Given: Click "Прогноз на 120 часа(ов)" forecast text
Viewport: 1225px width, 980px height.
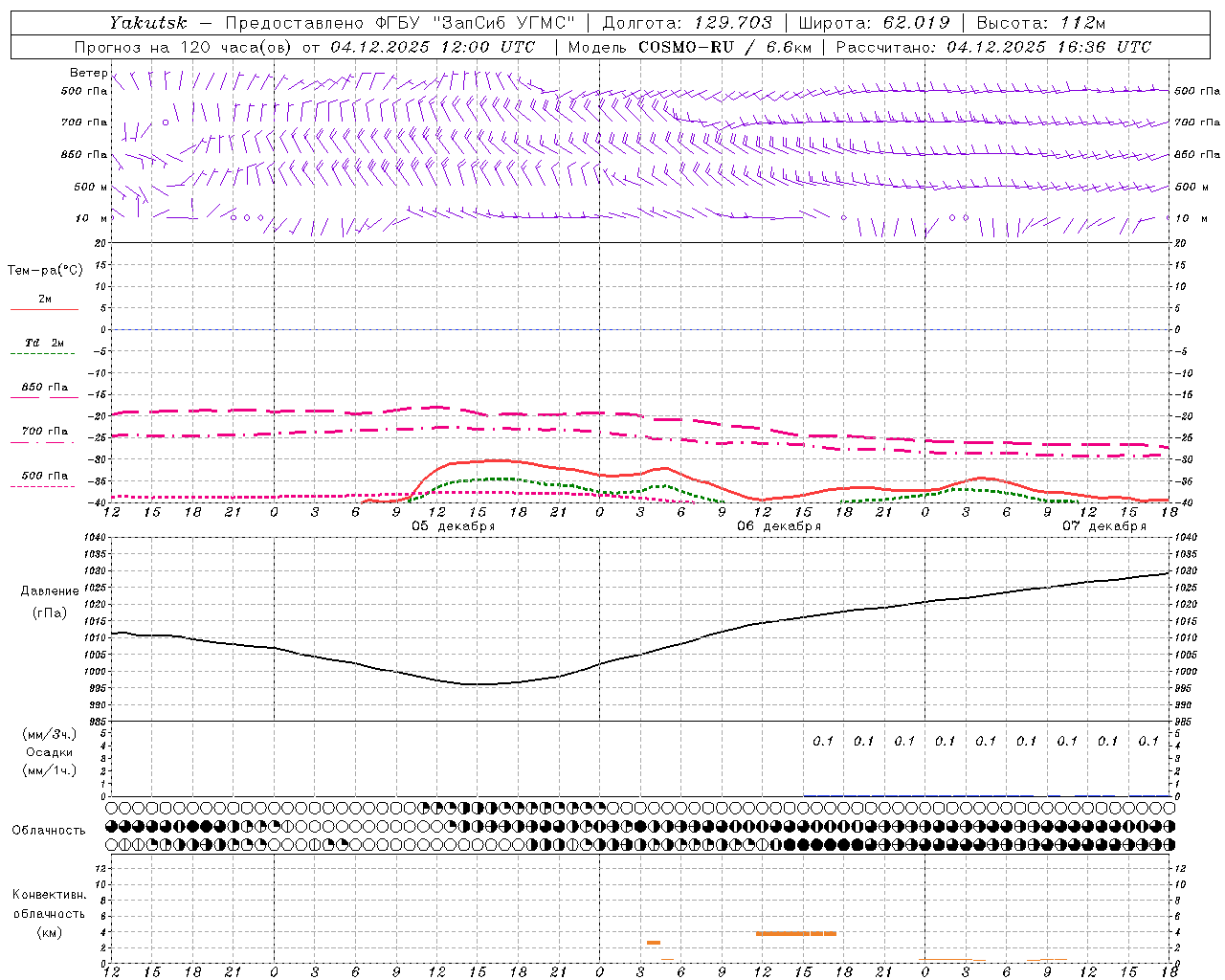Looking at the screenshot, I should point(184,47).
